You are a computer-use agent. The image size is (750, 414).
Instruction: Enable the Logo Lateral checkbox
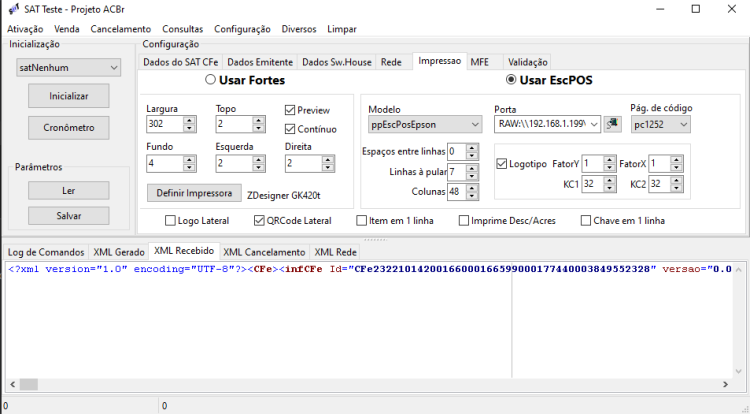click(170, 220)
